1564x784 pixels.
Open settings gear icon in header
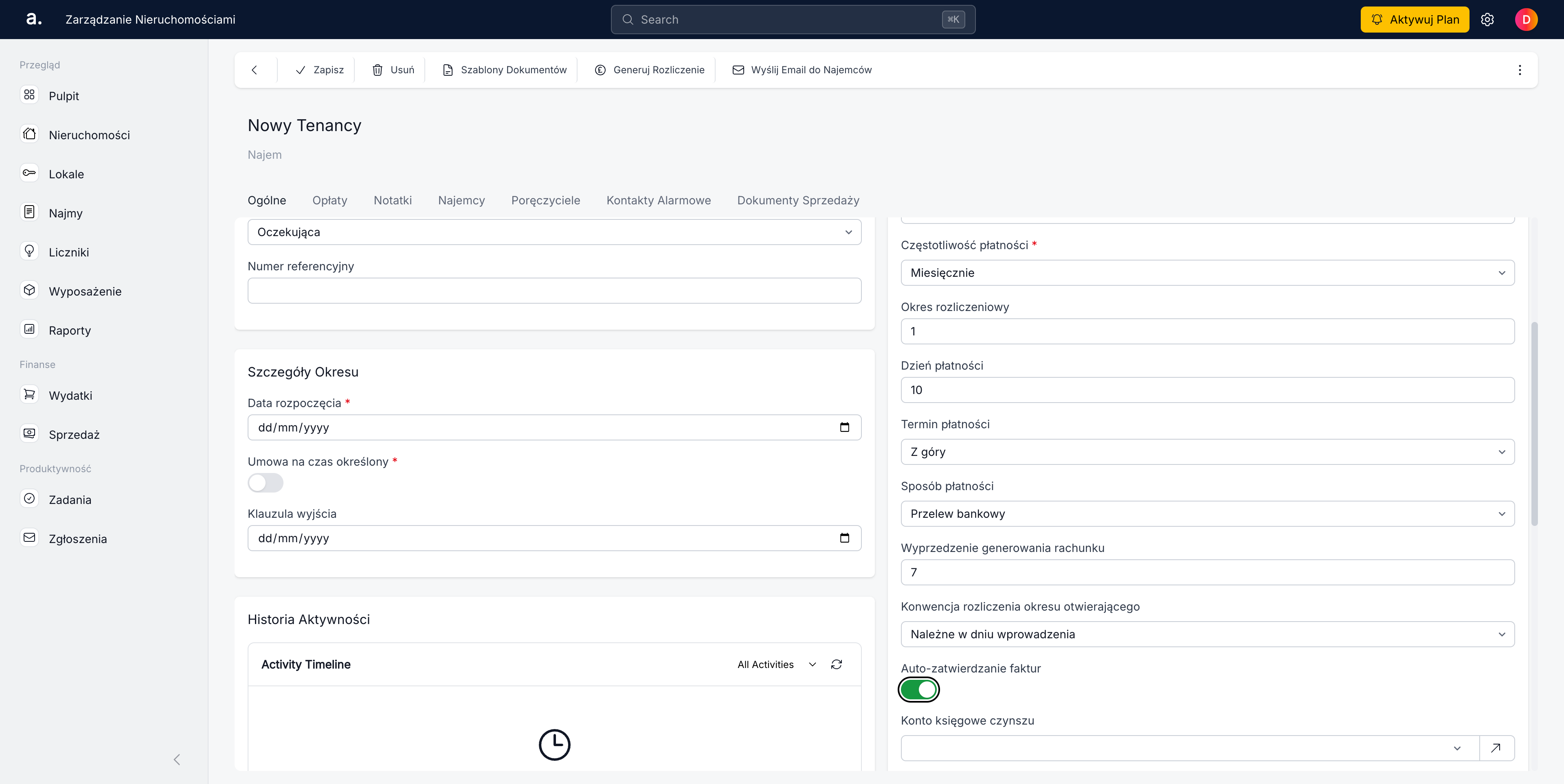[x=1487, y=20]
